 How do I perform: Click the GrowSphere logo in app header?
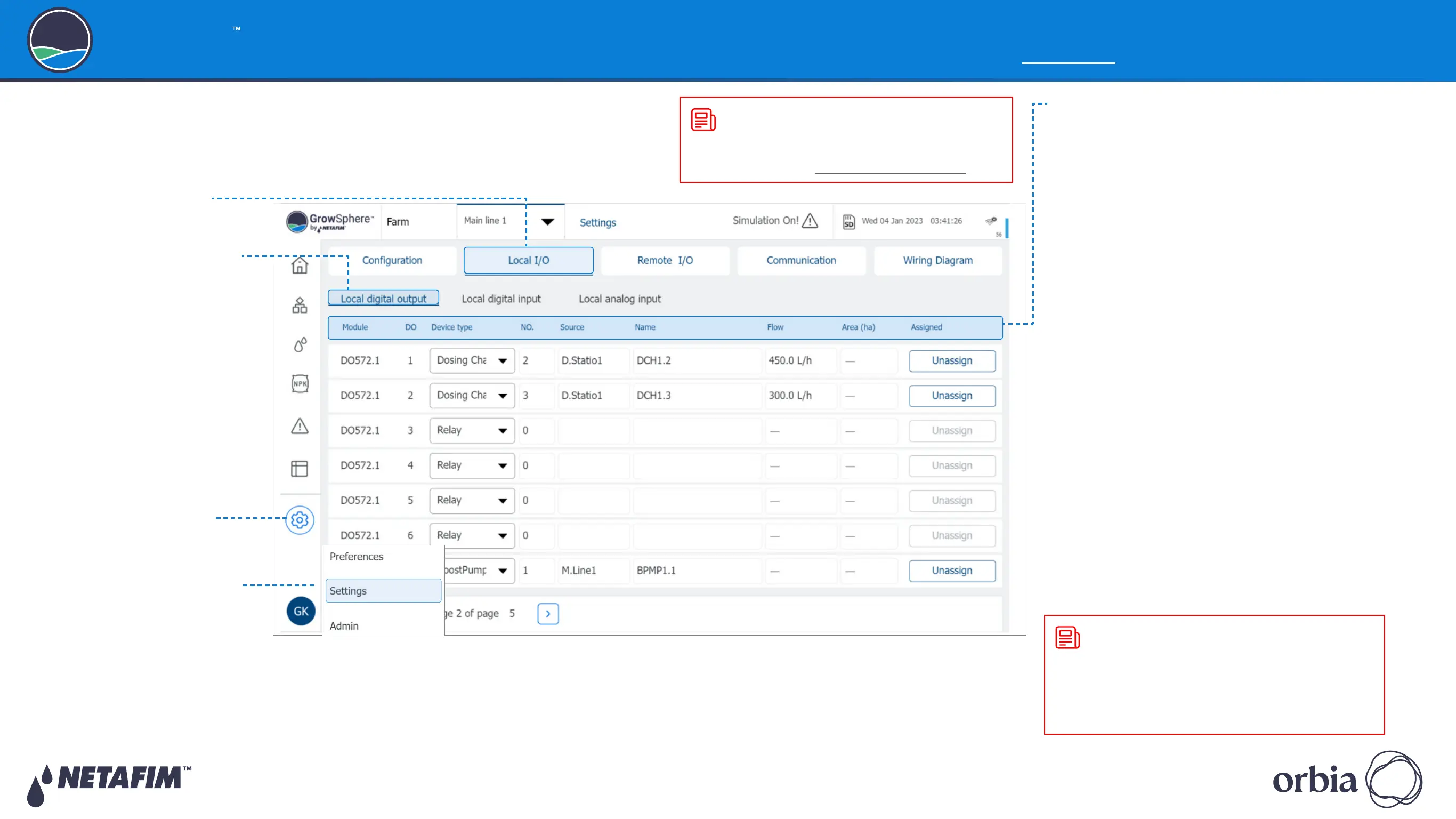coord(330,222)
